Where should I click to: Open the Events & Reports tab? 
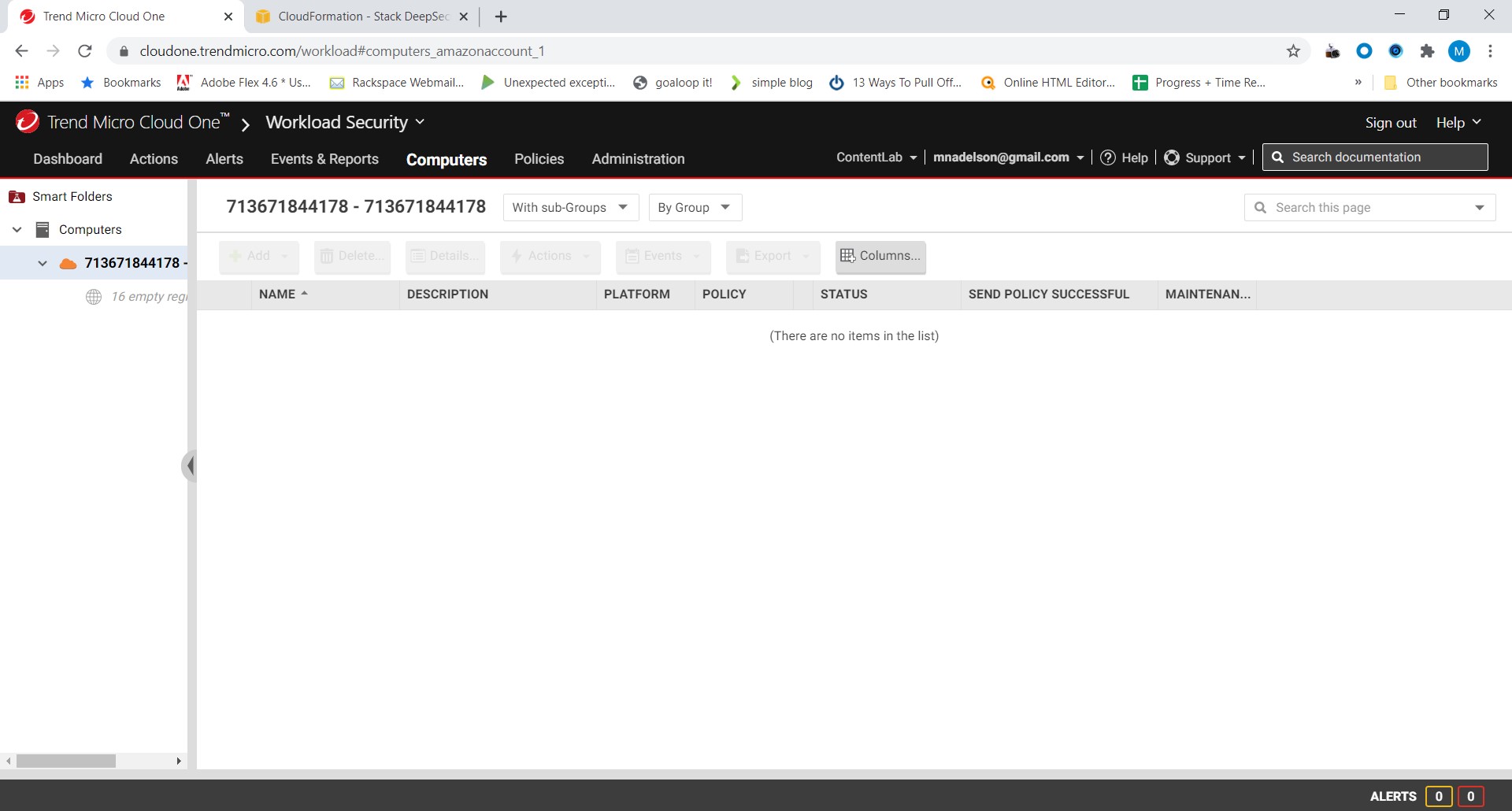(324, 159)
